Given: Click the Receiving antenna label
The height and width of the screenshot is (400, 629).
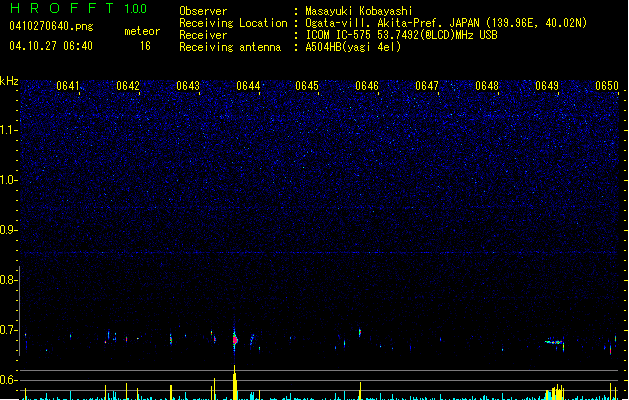Looking at the screenshot, I should pos(230,47).
